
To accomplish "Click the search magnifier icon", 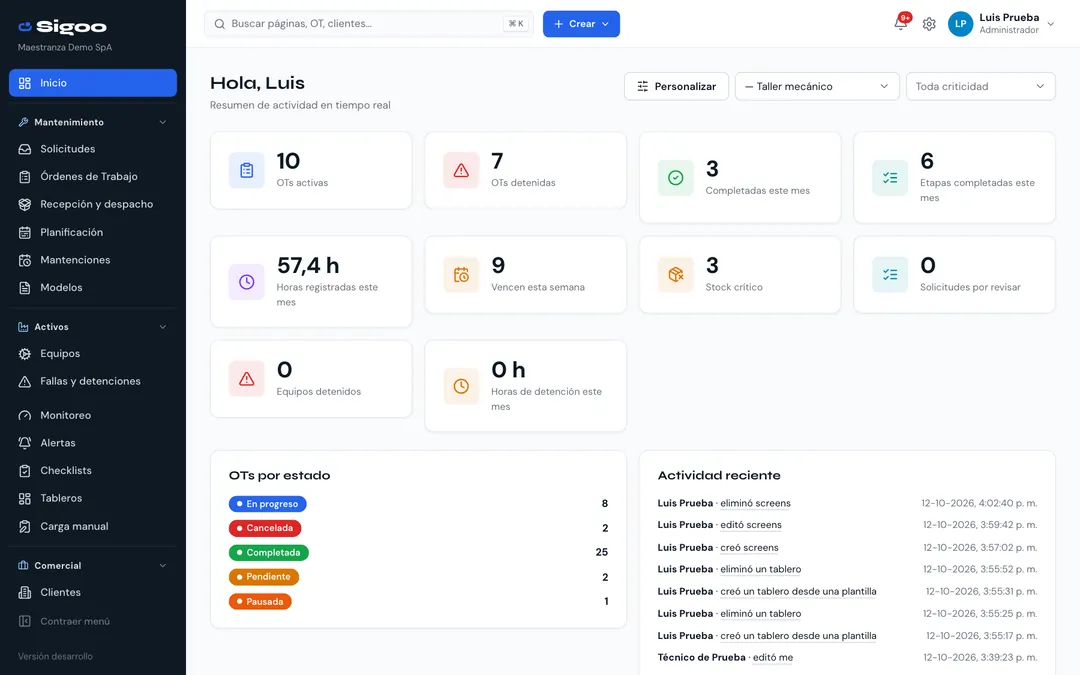I will pyautogui.click(x=220, y=24).
